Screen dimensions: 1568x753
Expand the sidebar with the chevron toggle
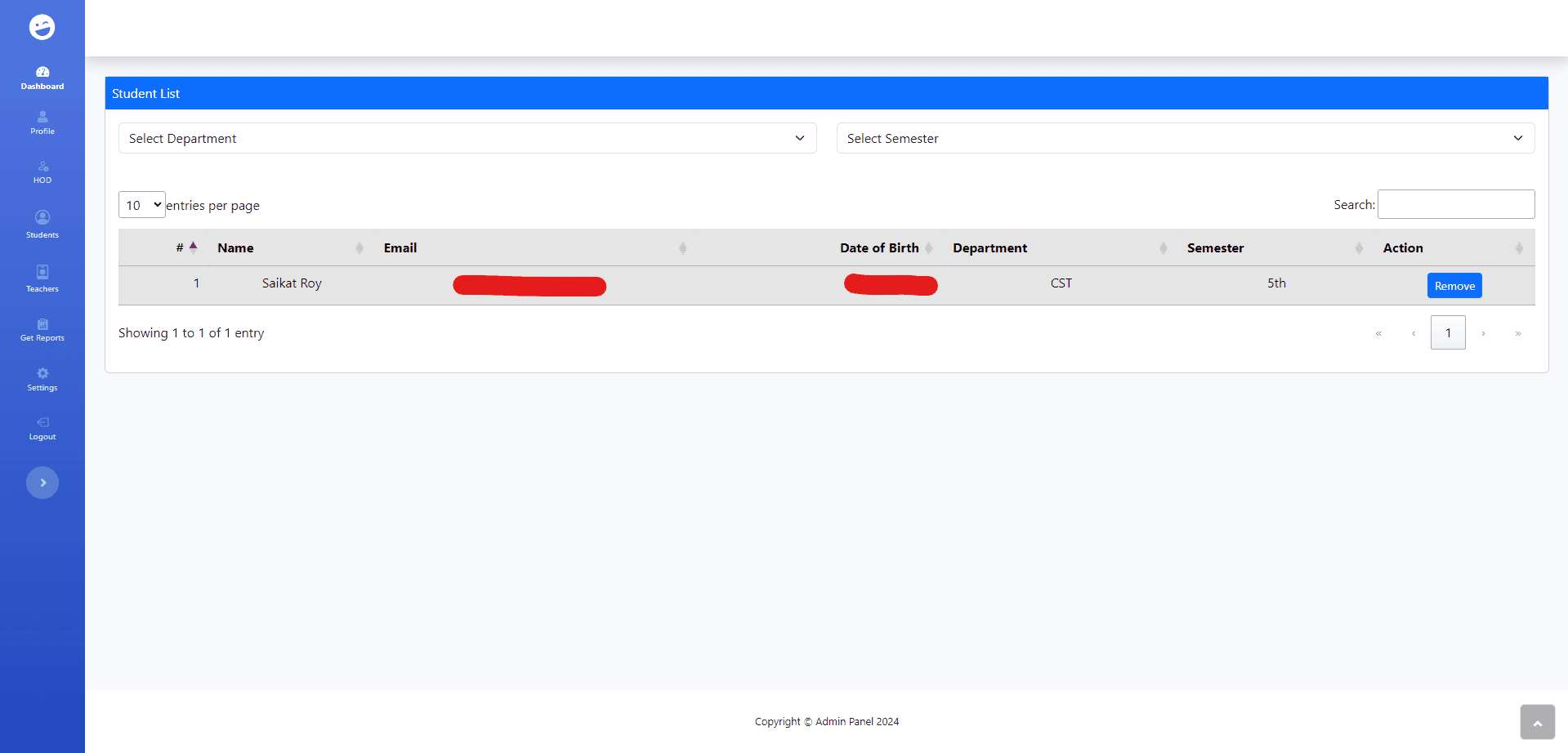(x=42, y=483)
